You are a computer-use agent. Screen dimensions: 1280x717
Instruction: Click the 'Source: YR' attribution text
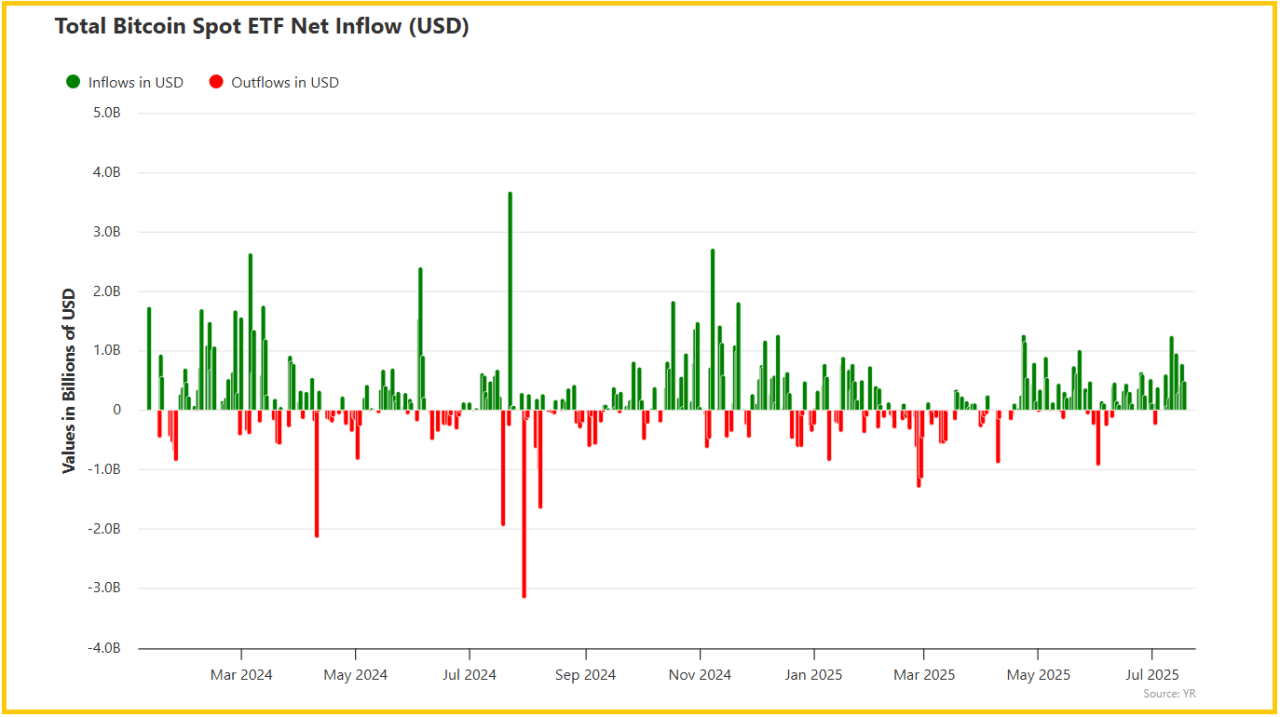coord(1169,693)
